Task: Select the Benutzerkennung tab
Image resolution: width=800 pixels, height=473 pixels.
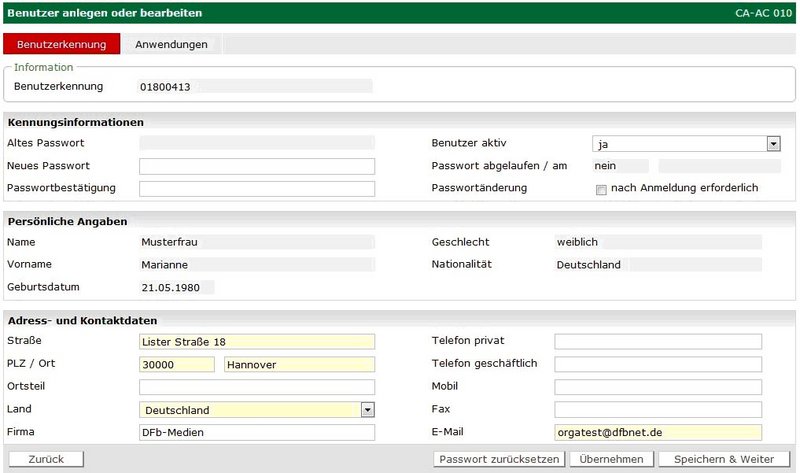Action: (x=62, y=45)
